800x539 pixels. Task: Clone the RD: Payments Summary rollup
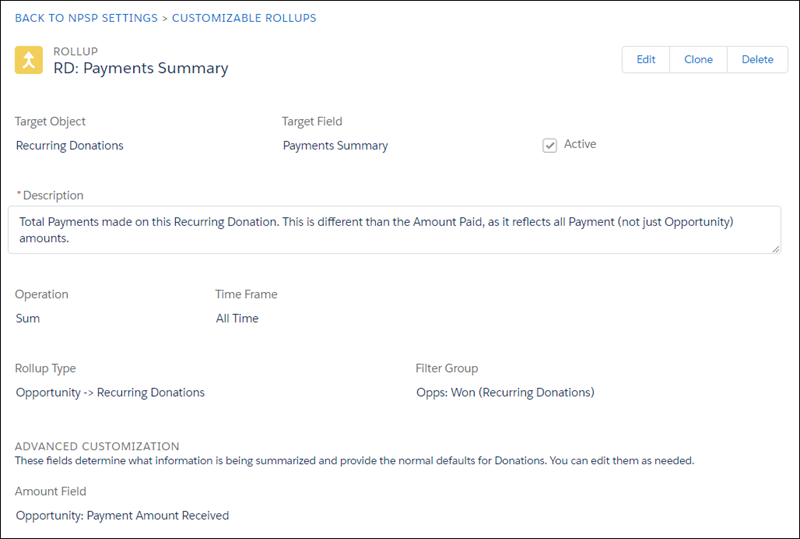[x=698, y=59]
